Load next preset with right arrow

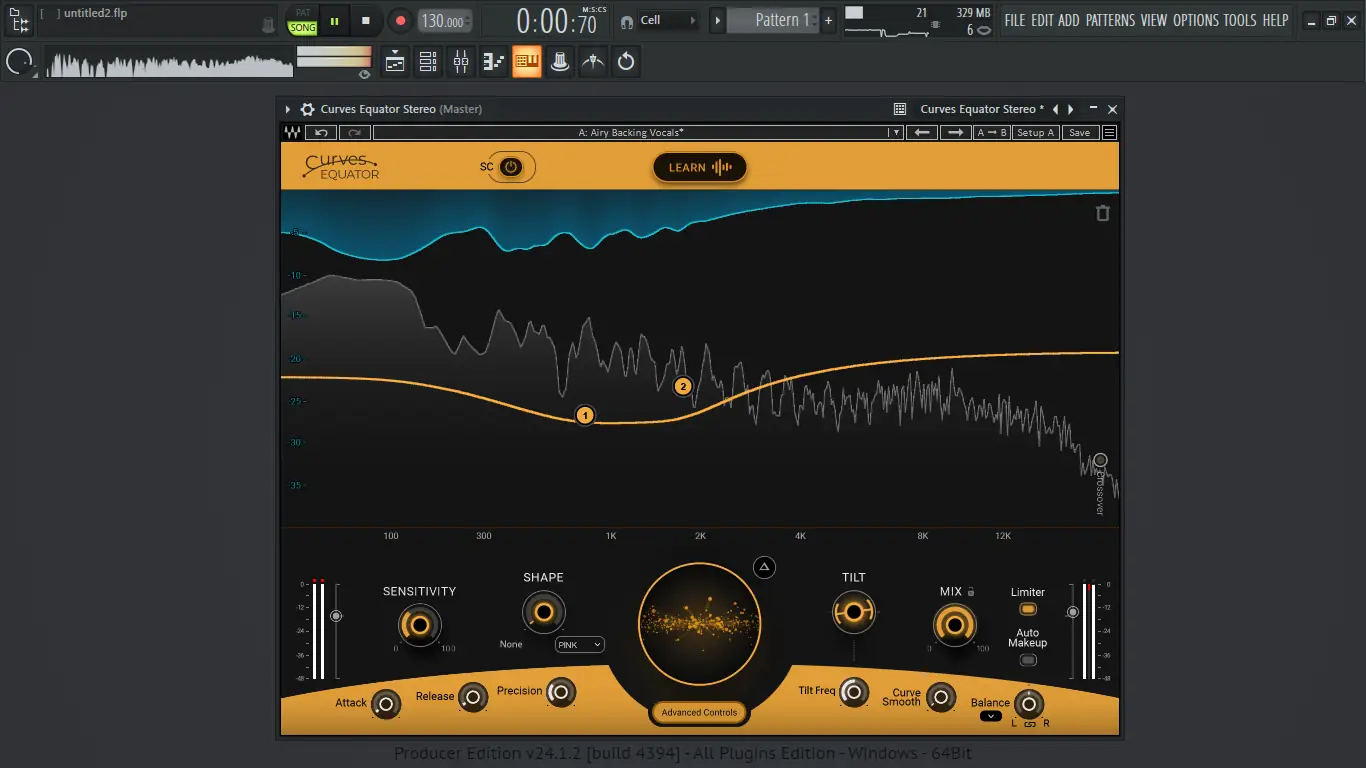pos(956,132)
